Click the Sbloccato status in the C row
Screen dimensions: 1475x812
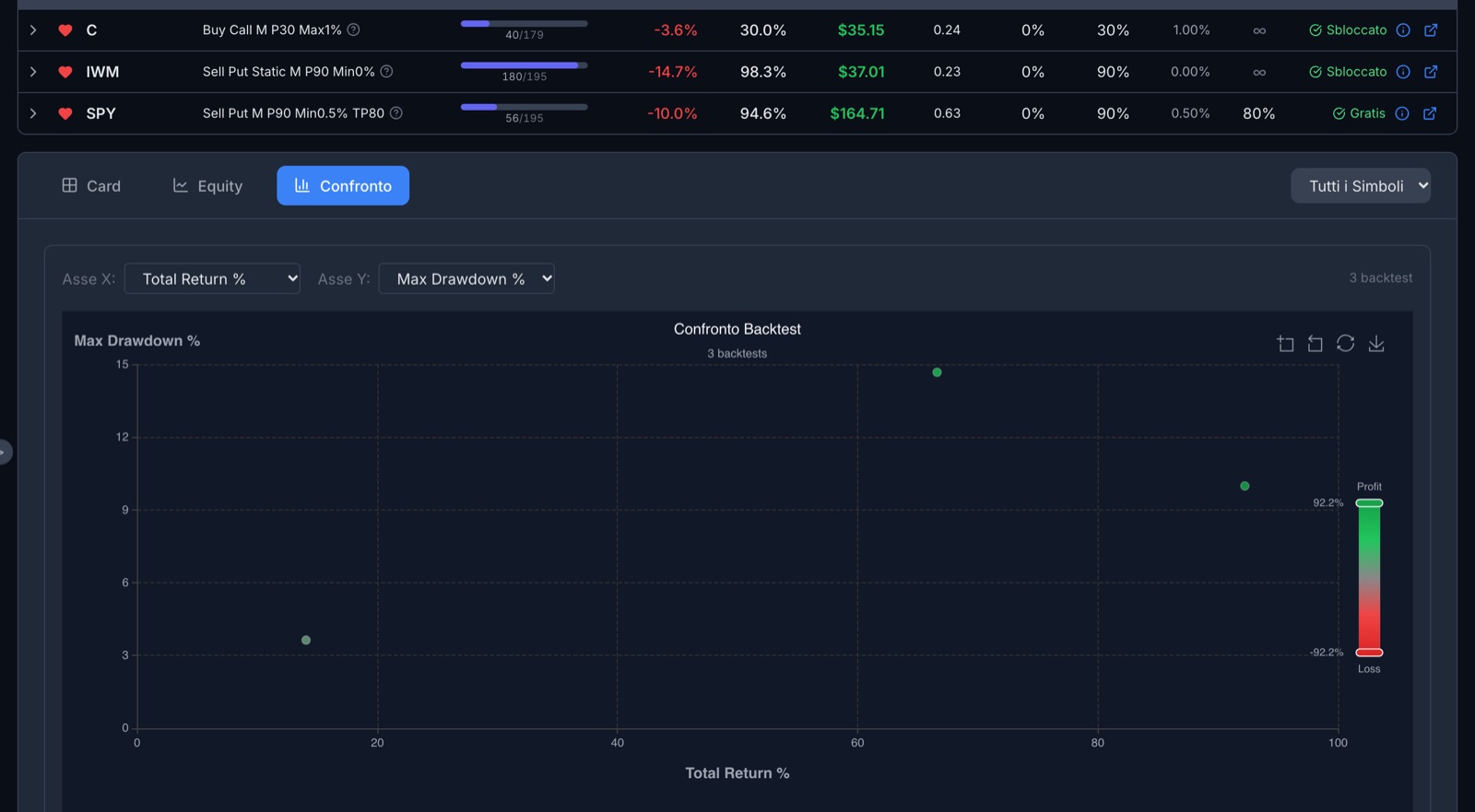[x=1348, y=30]
